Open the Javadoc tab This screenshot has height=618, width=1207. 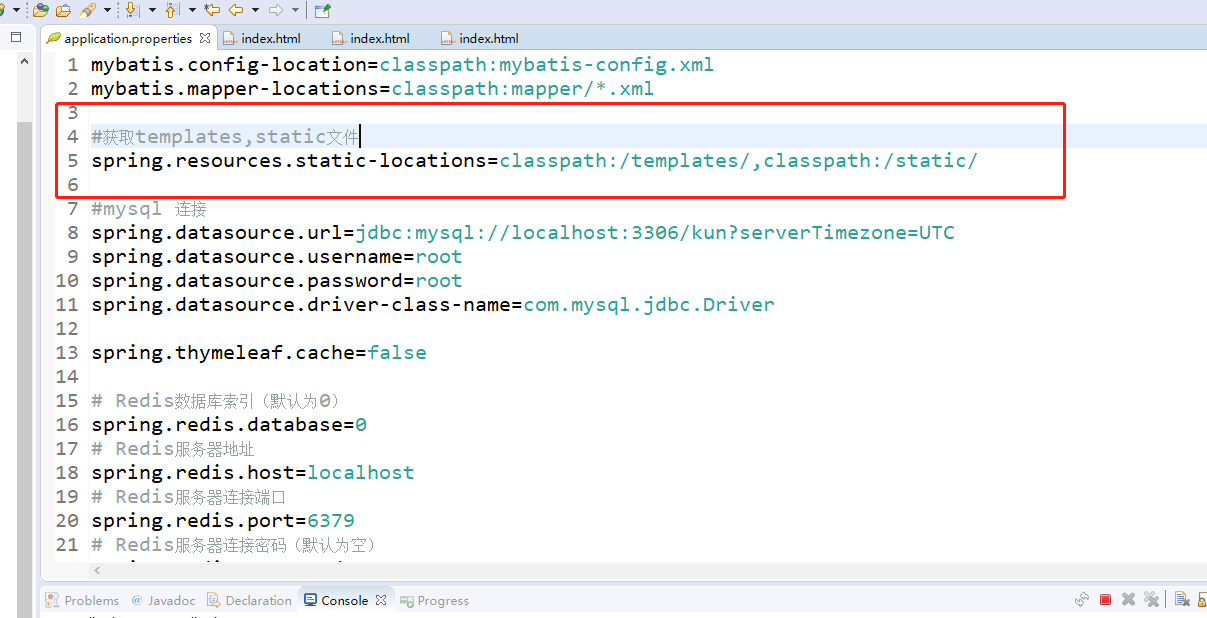point(168,600)
